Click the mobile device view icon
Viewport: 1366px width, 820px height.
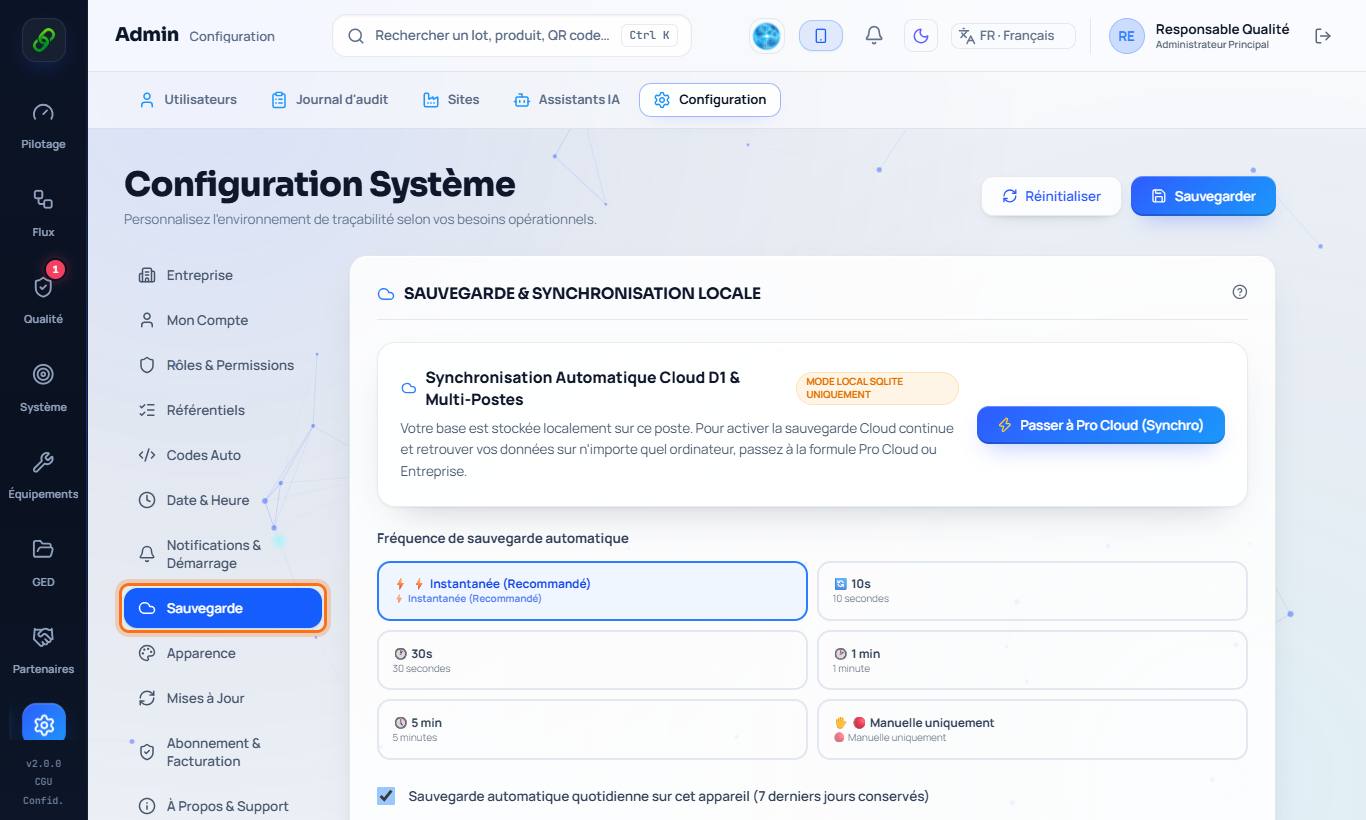click(x=821, y=36)
